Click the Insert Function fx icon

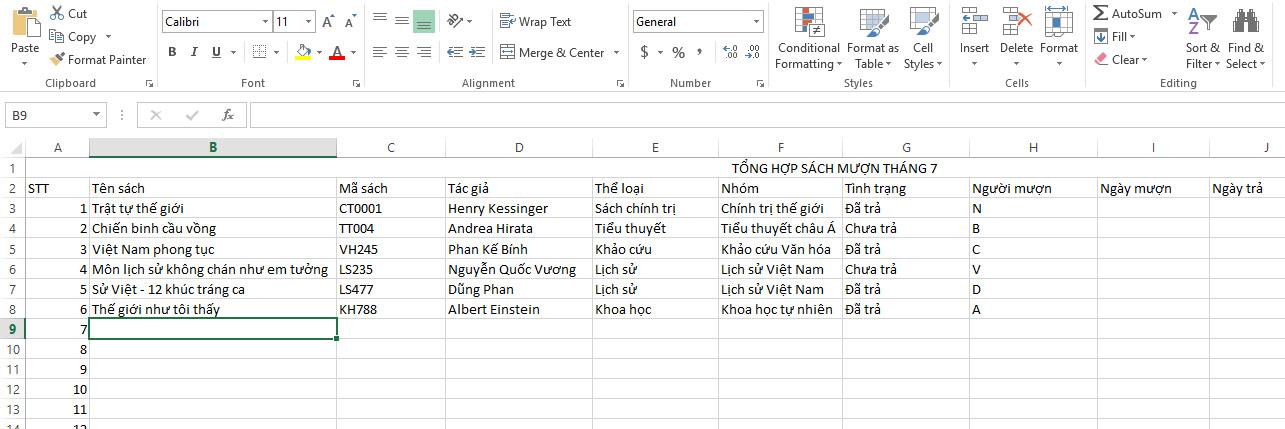pyautogui.click(x=228, y=115)
